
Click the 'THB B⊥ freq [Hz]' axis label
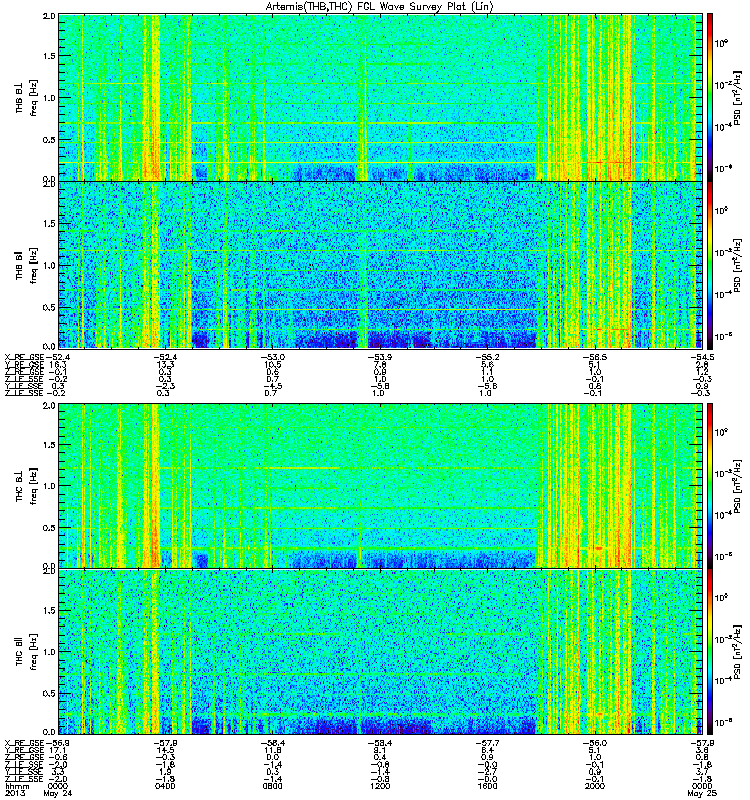pyautogui.click(x=27, y=98)
